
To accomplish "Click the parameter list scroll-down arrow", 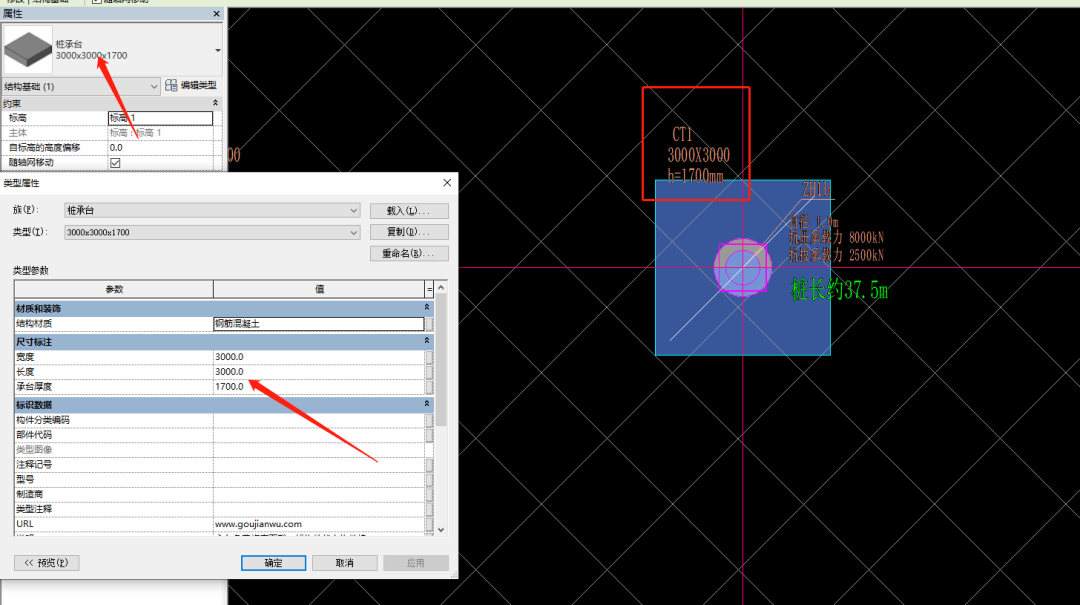I will click(x=441, y=530).
